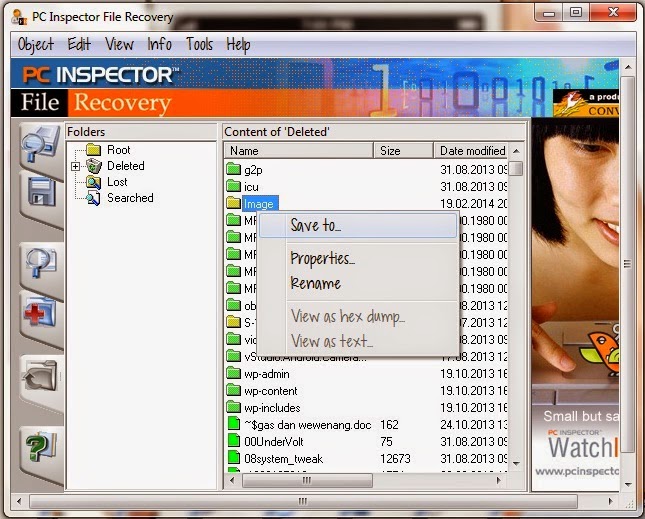The height and width of the screenshot is (519, 645).
Task: Sort by Name column header
Action: pos(299,151)
